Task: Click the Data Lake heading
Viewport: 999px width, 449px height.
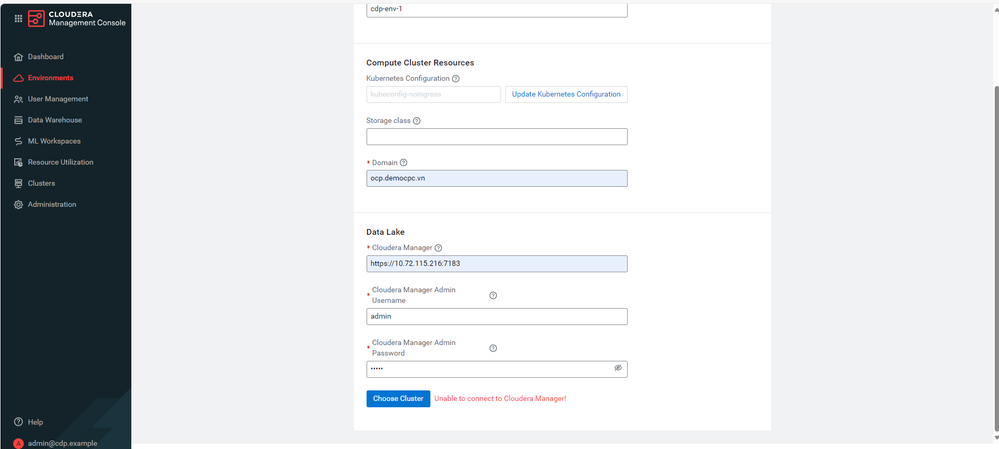Action: coord(385,232)
